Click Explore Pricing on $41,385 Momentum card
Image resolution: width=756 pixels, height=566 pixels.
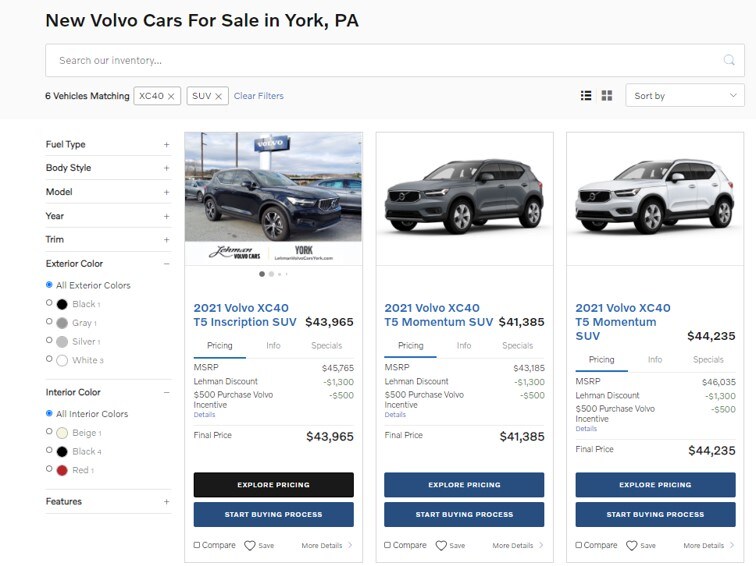[x=464, y=485]
